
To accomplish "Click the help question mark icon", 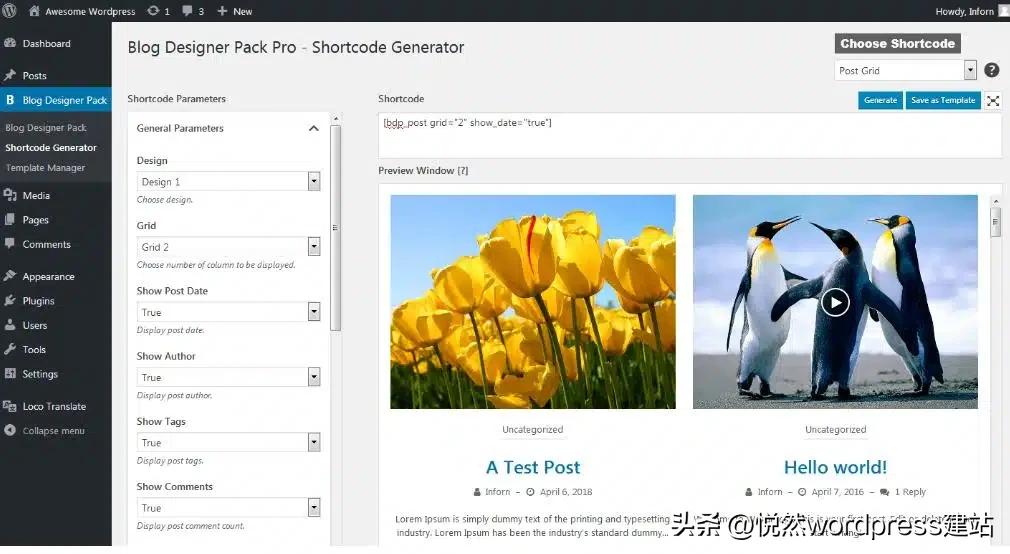I will coord(991,70).
